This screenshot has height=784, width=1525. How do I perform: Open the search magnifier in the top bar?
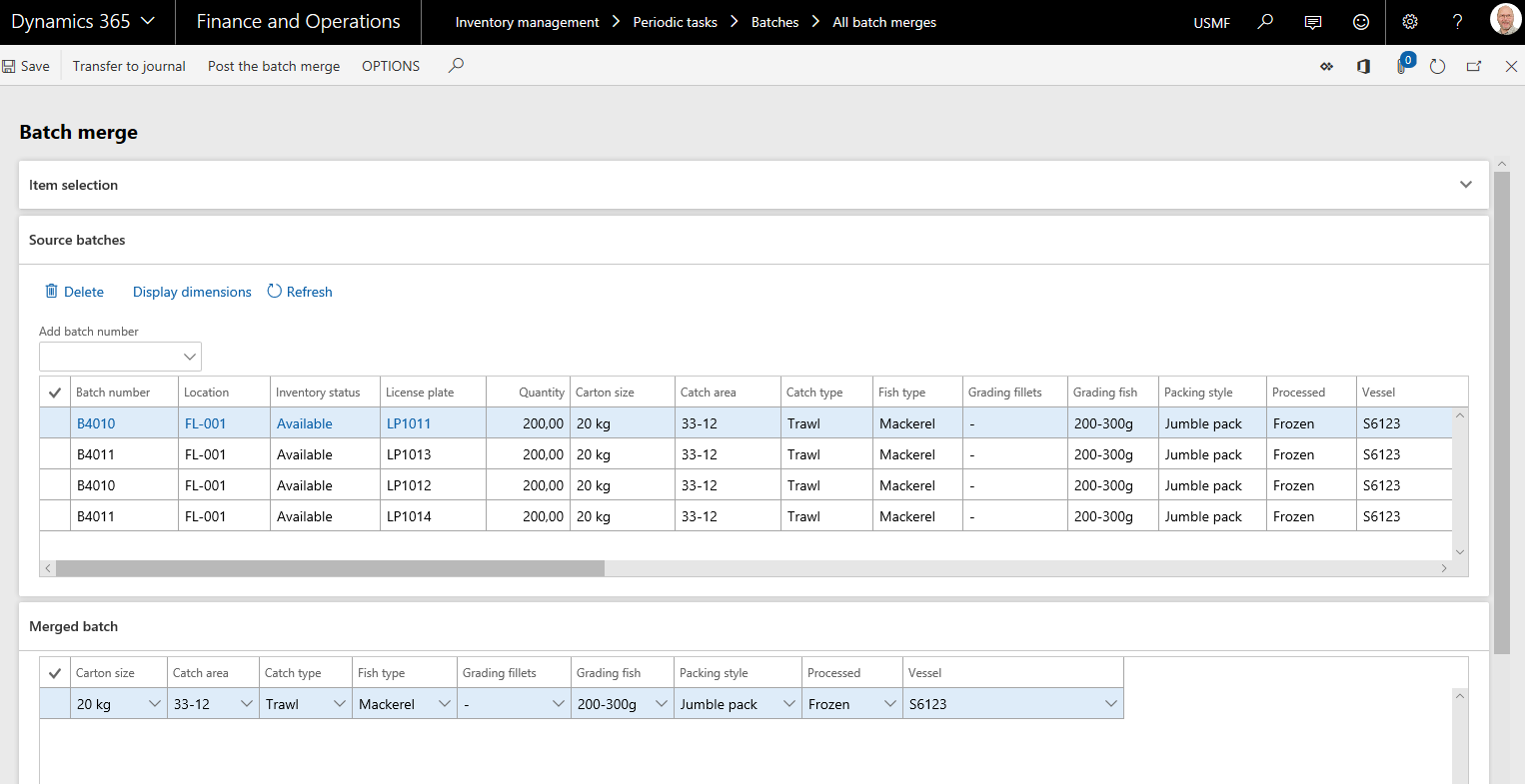1265,21
